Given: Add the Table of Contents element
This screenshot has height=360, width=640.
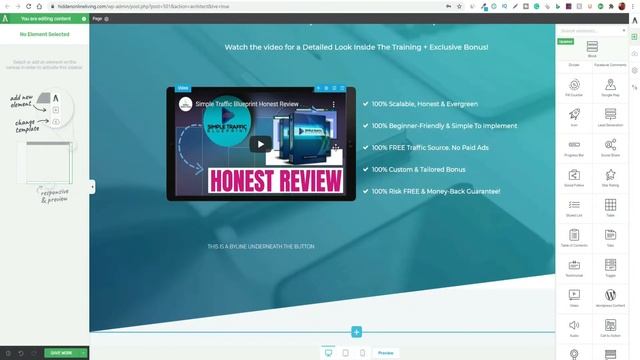Looking at the screenshot, I should click(574, 238).
